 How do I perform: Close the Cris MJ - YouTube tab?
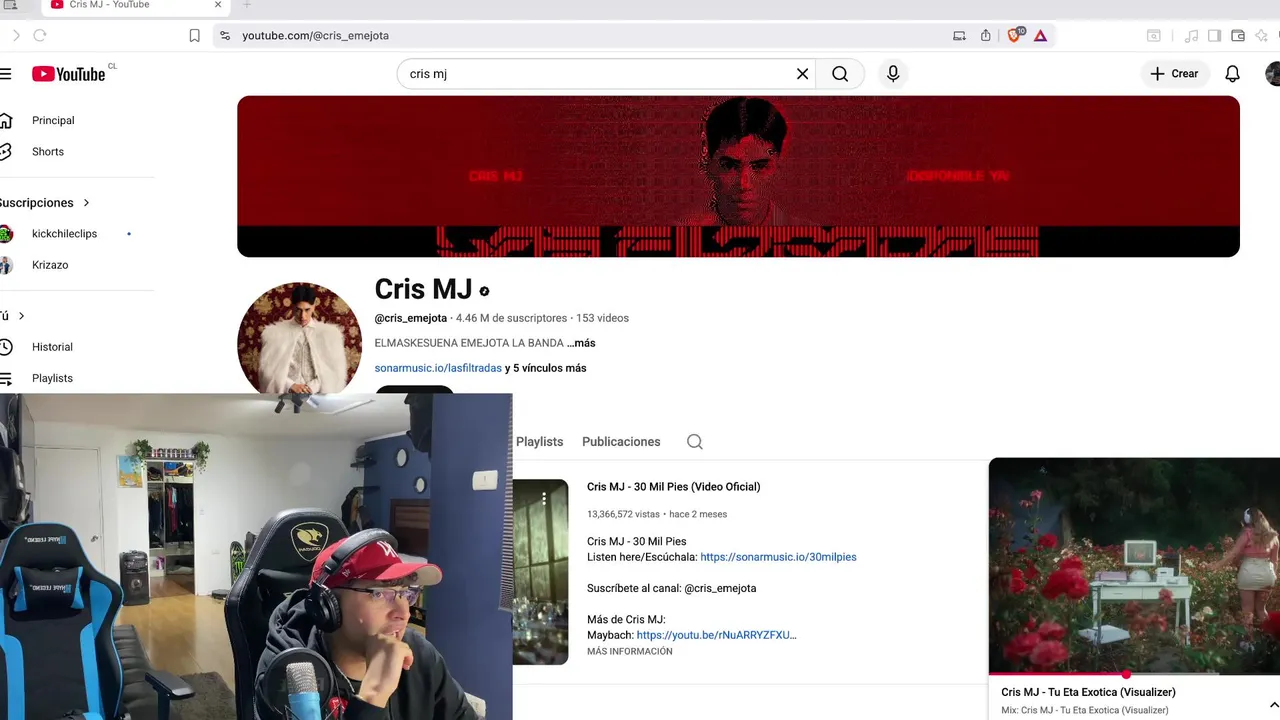pyautogui.click(x=218, y=5)
